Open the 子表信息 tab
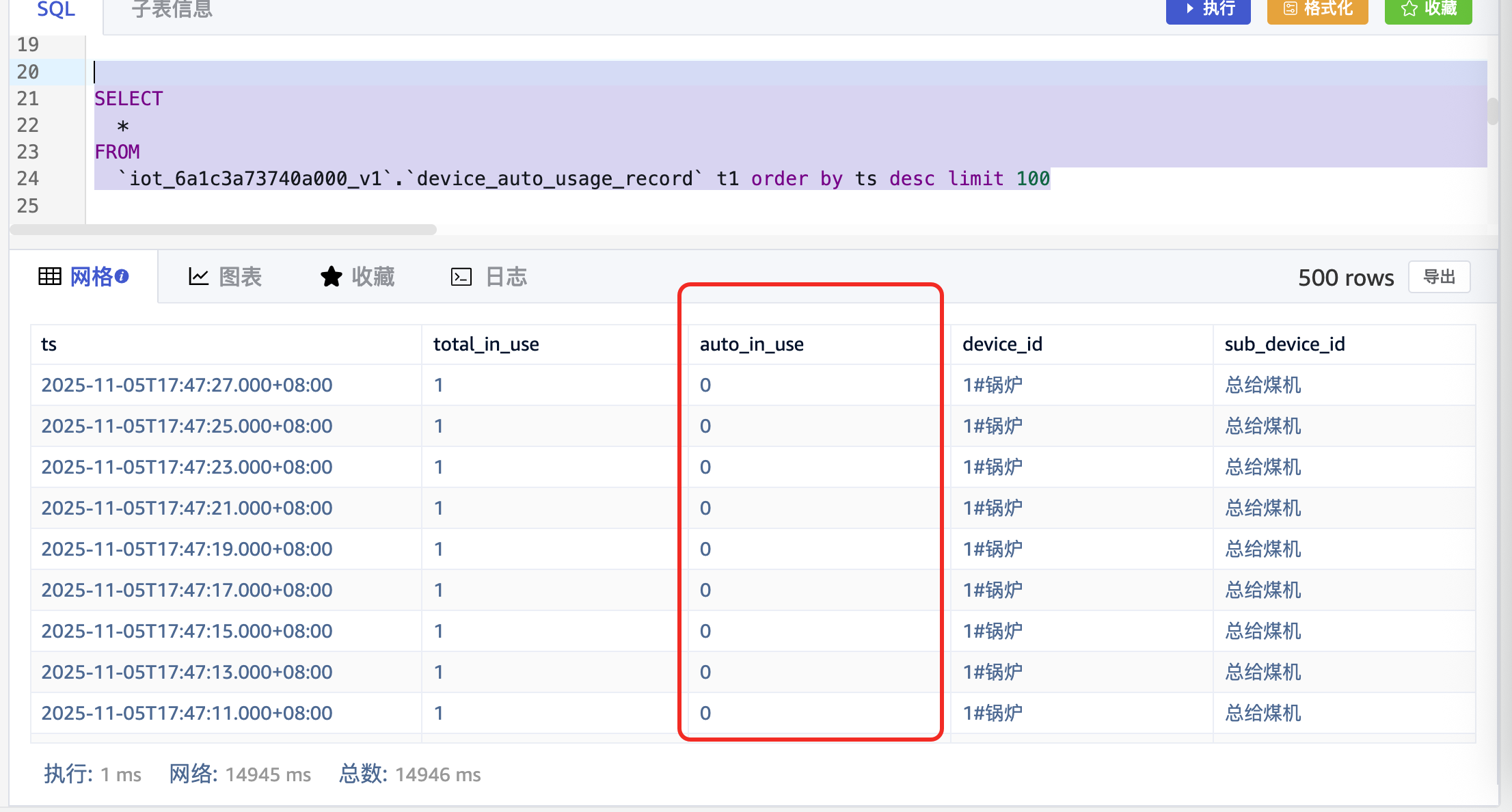The image size is (1512, 812). click(x=172, y=10)
